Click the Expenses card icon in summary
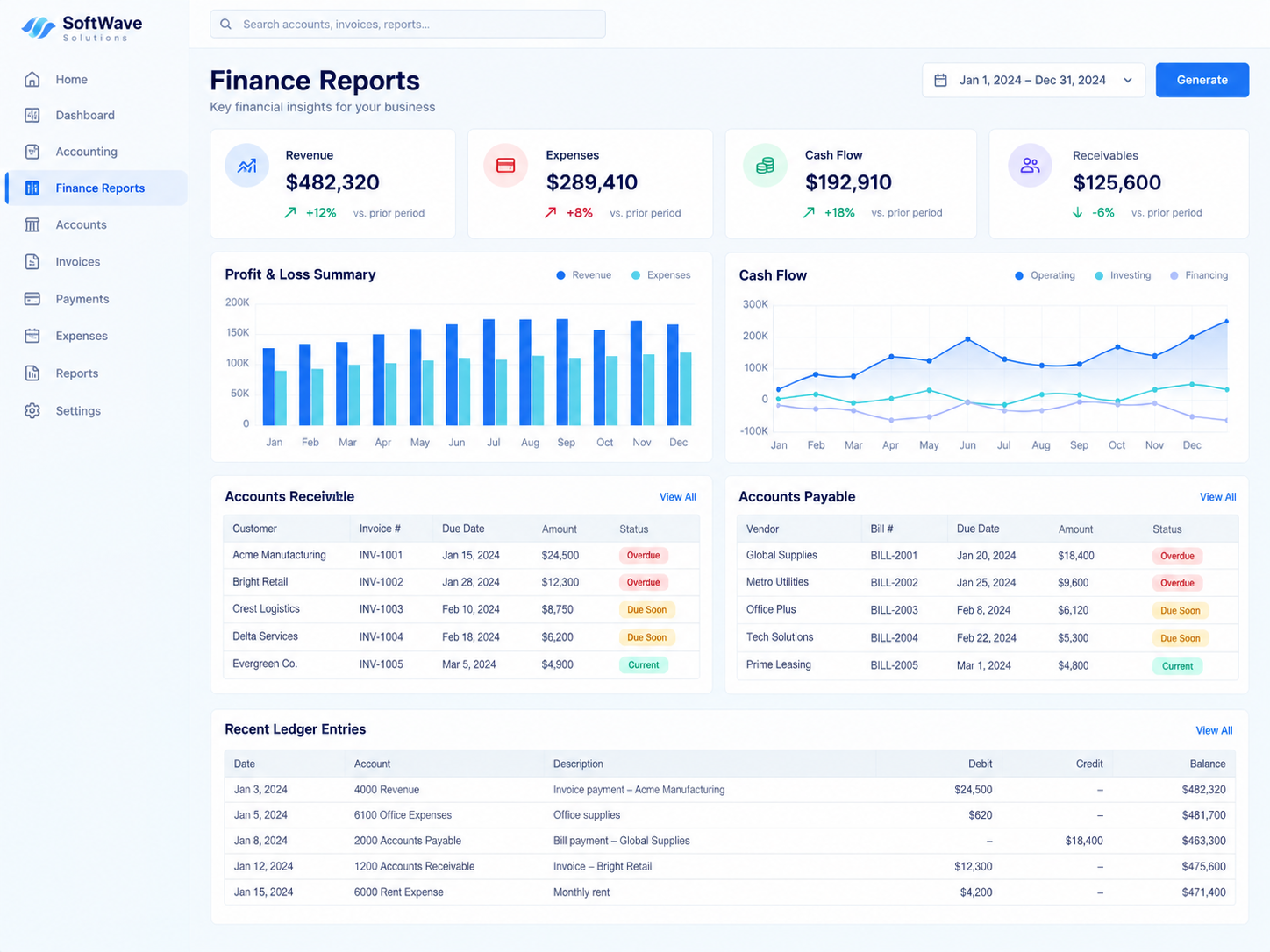The height and width of the screenshot is (952, 1270). pyautogui.click(x=506, y=166)
